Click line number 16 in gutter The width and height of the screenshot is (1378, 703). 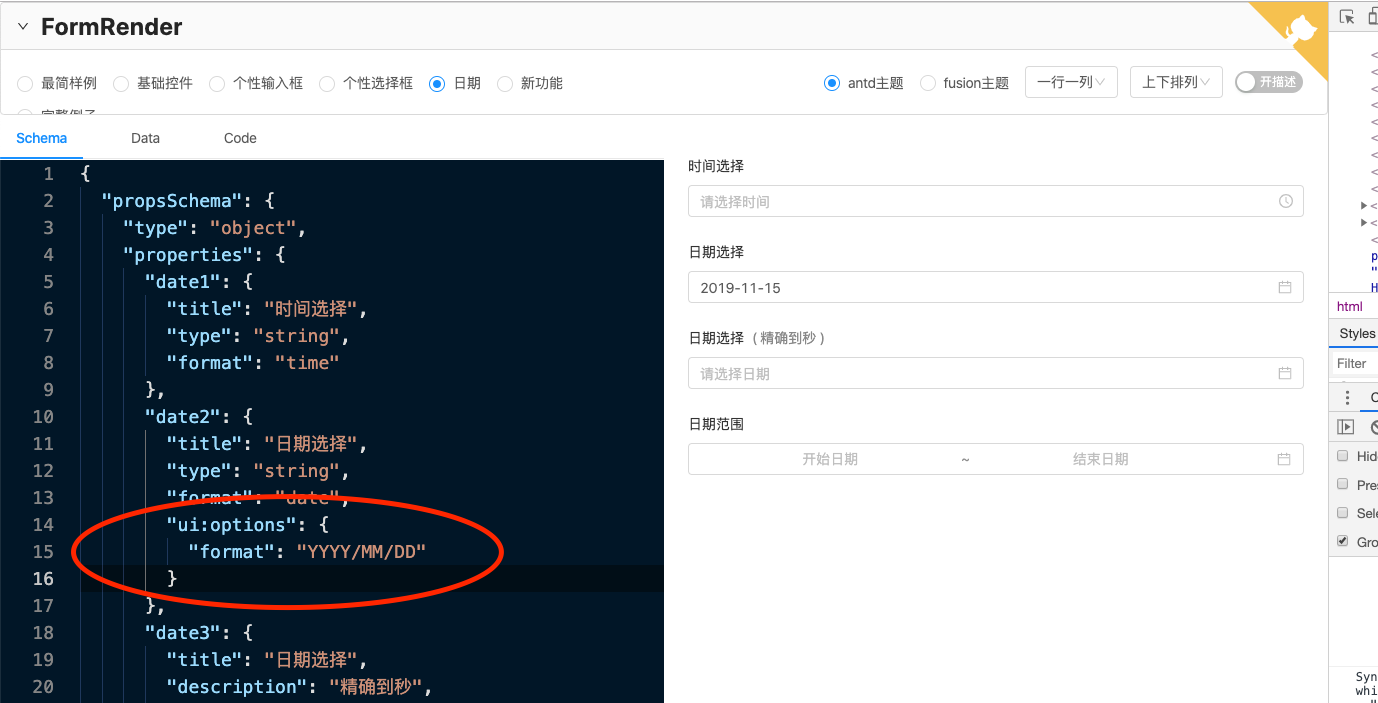[x=43, y=579]
